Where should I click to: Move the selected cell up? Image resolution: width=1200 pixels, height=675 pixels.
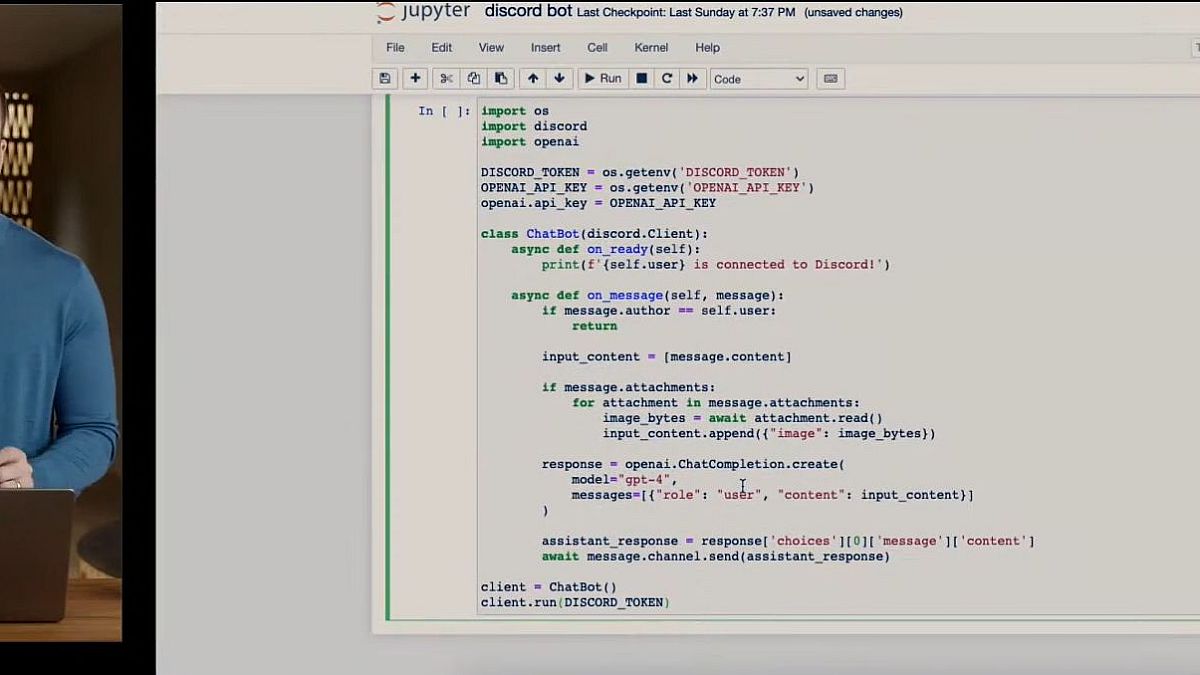click(x=533, y=78)
